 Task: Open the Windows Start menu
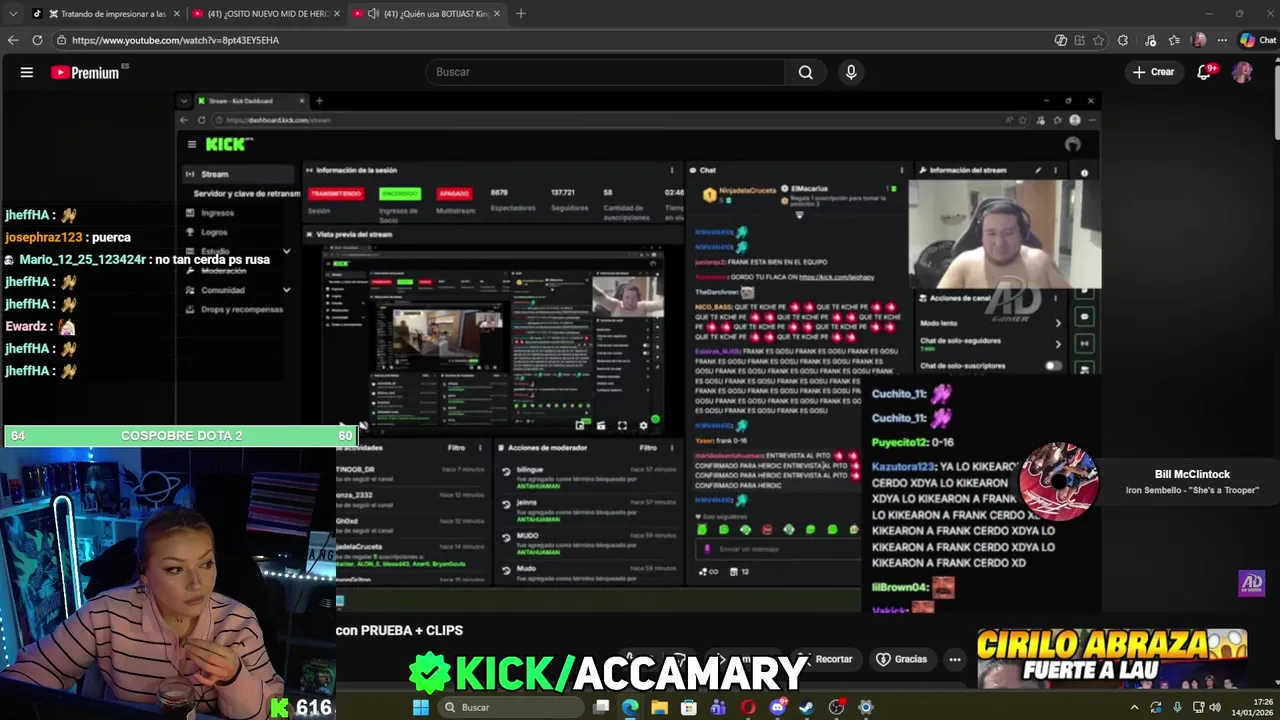click(421, 707)
